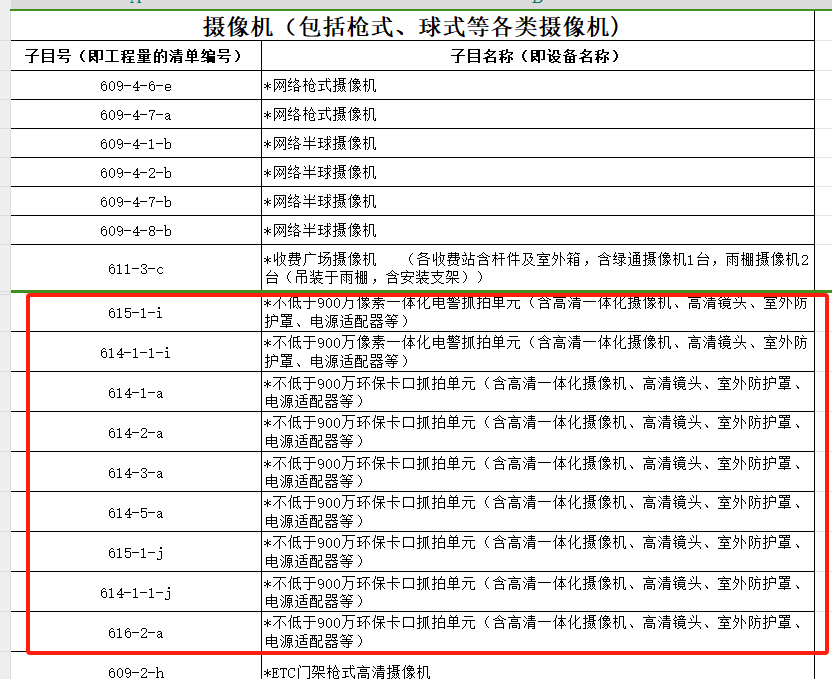This screenshot has height=679, width=832.
Task: Click the cell with code 609-4-1-b
Action: coord(135,144)
